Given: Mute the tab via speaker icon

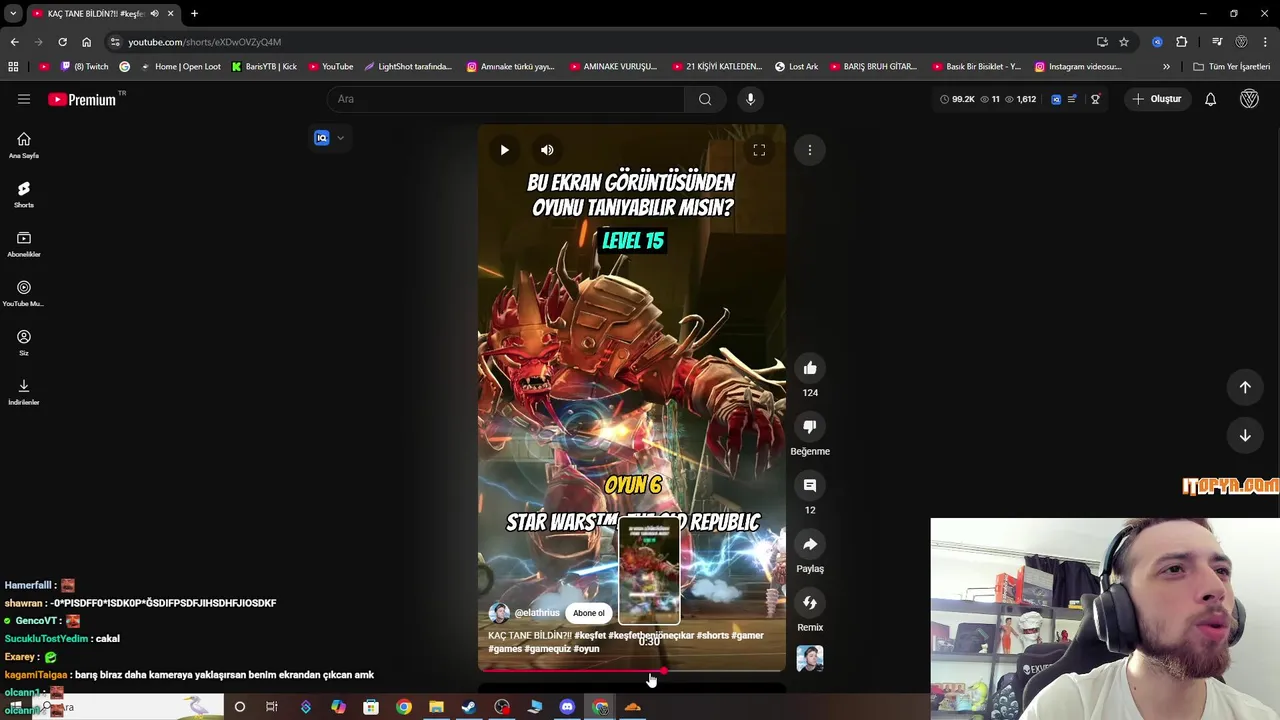Looking at the screenshot, I should click(x=154, y=14).
